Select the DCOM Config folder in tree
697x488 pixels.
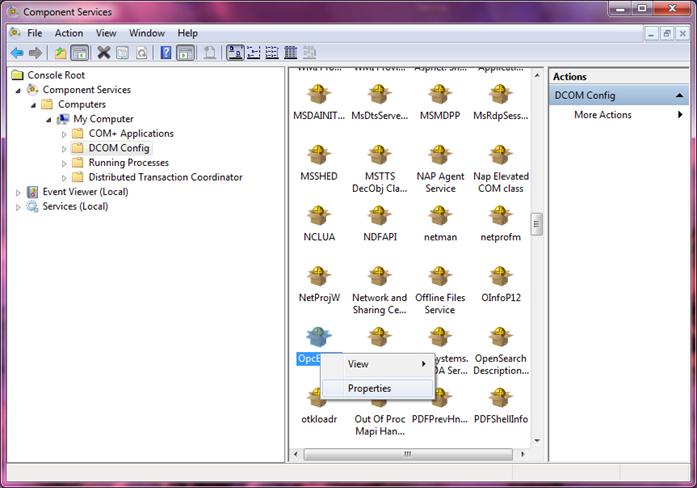click(x=119, y=148)
